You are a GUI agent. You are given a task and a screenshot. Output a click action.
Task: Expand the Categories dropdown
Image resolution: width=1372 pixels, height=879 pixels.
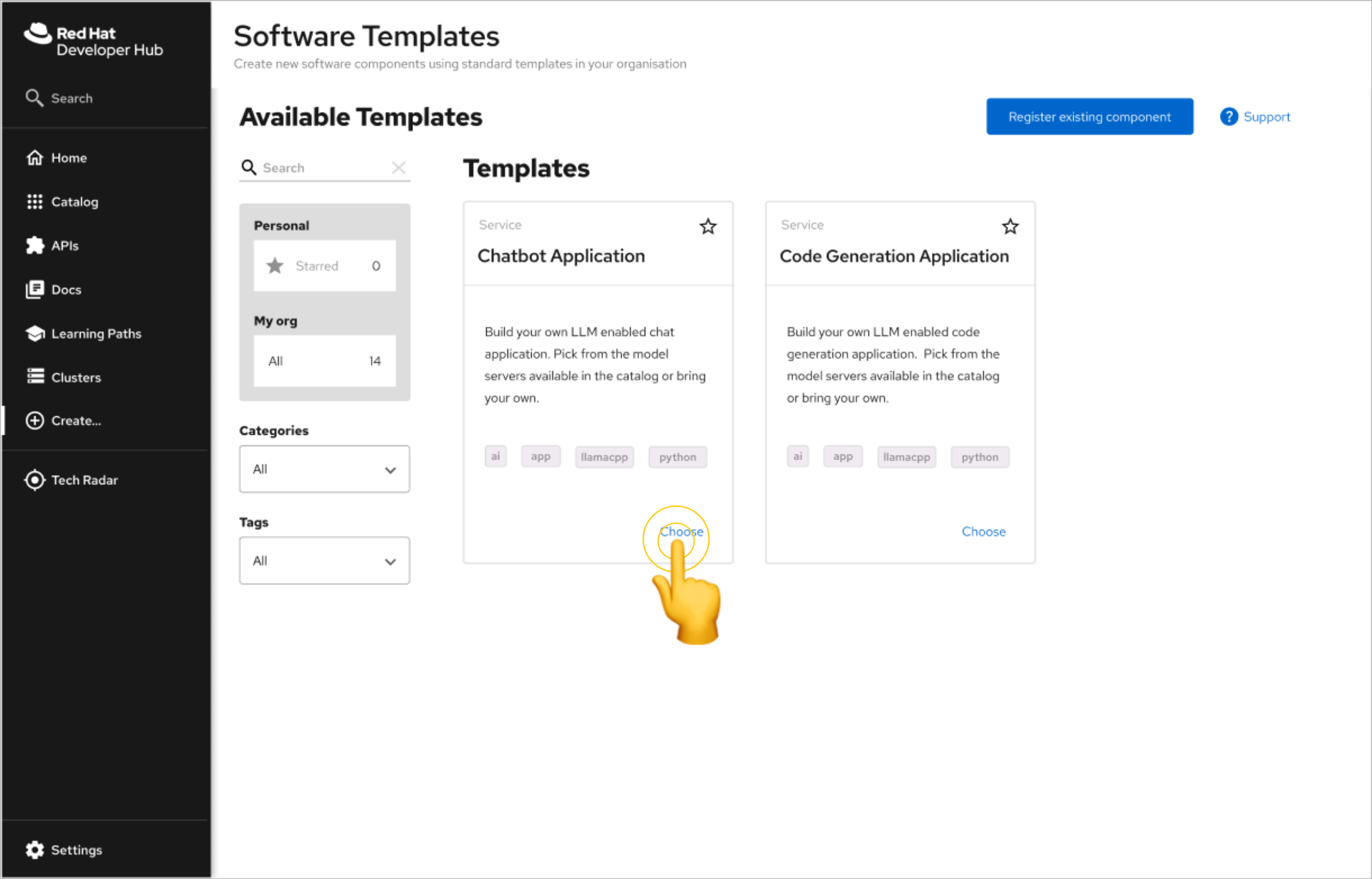(x=324, y=469)
